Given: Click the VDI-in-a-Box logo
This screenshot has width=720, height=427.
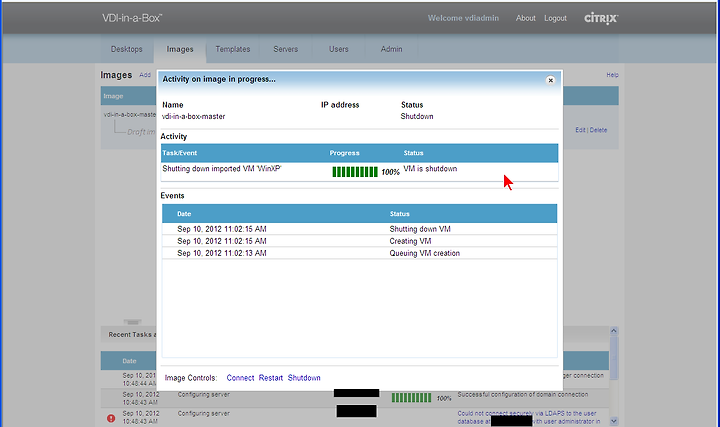Looking at the screenshot, I should point(132,18).
